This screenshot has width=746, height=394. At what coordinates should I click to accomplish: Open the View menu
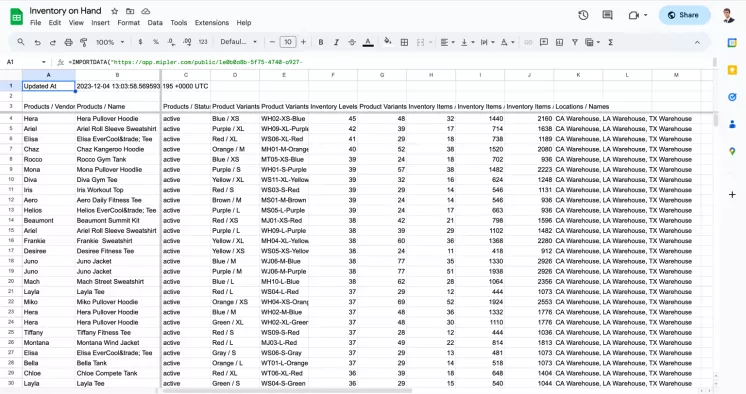(76, 22)
